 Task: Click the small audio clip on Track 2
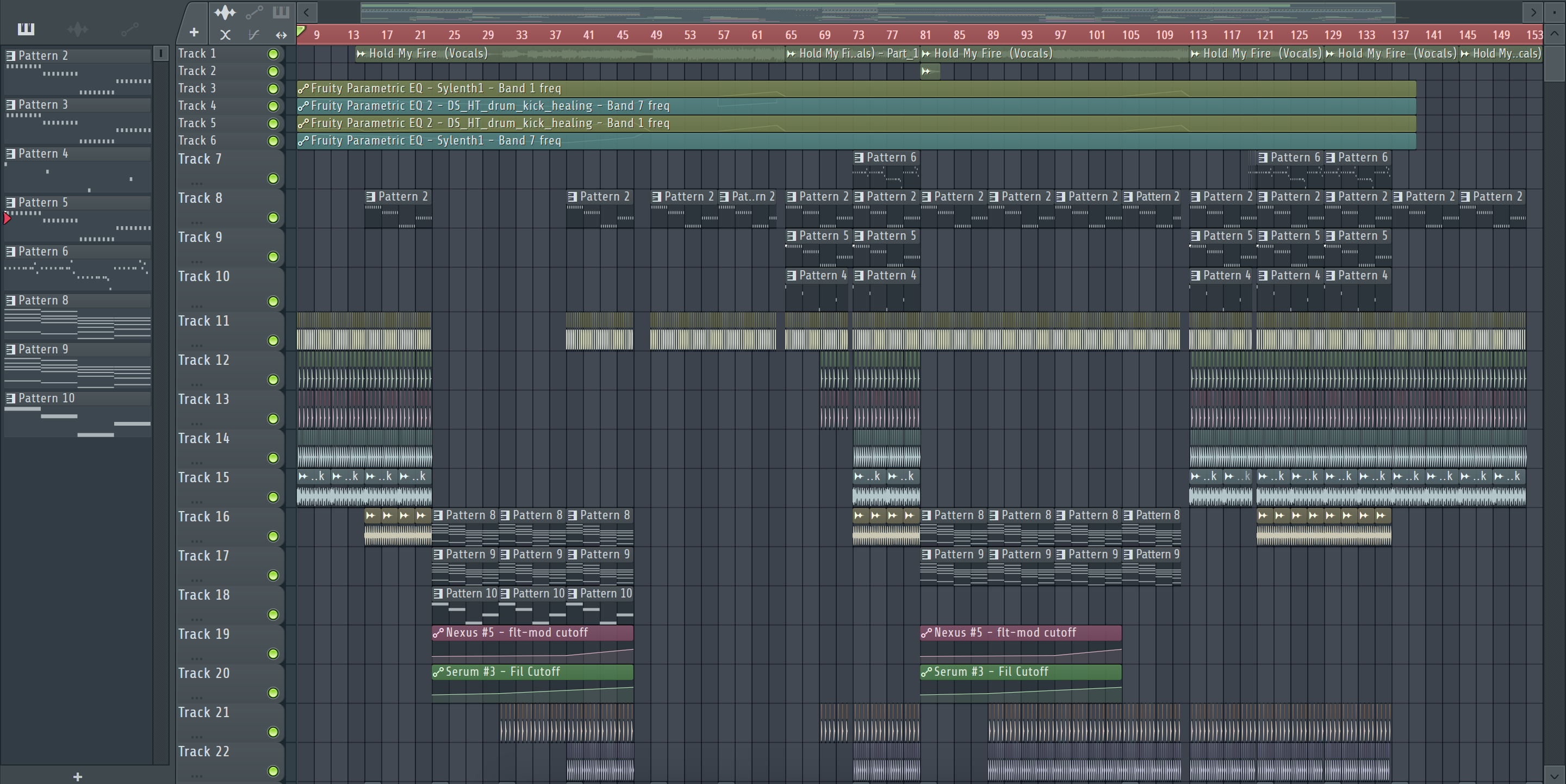[930, 72]
